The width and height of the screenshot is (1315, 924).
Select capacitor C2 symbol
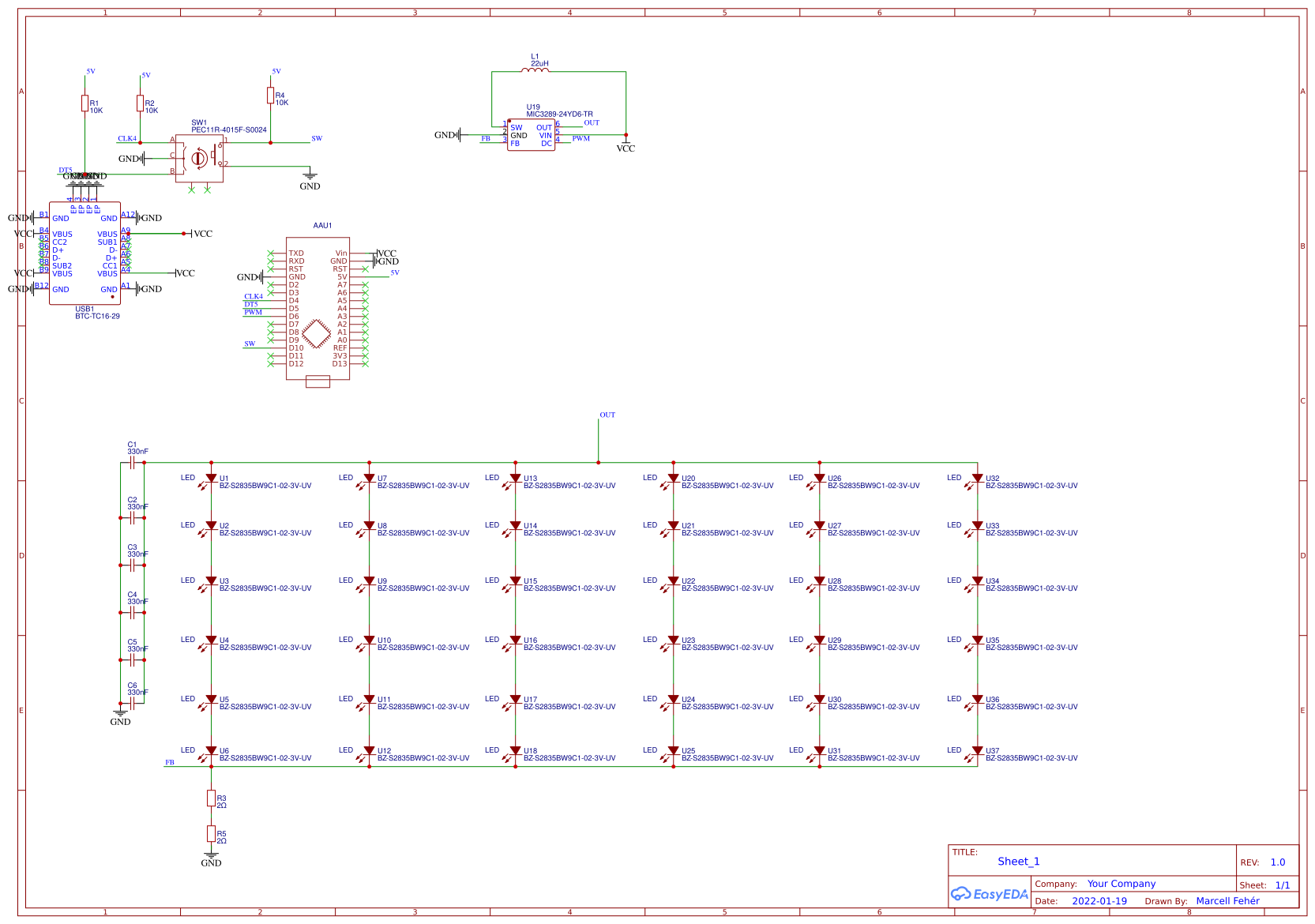133,518
